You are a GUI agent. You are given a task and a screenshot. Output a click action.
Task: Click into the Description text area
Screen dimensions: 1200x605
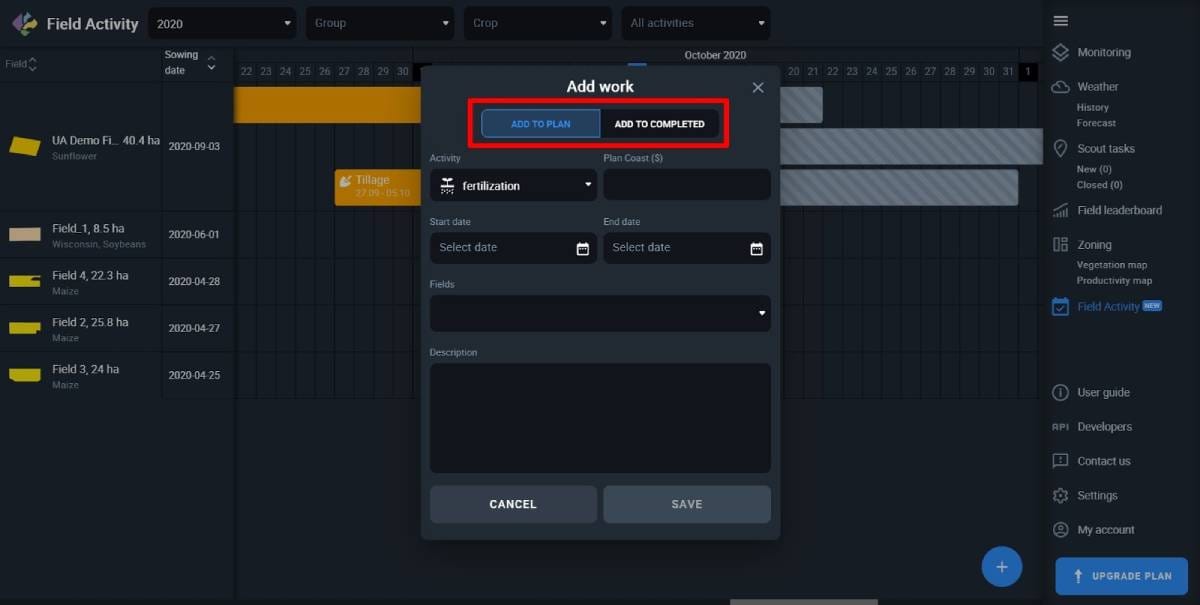(599, 418)
